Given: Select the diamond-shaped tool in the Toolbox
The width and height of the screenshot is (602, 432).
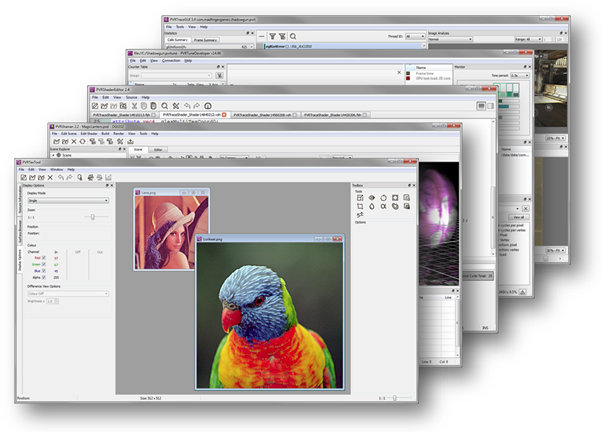Looking at the screenshot, I should coord(372,197).
